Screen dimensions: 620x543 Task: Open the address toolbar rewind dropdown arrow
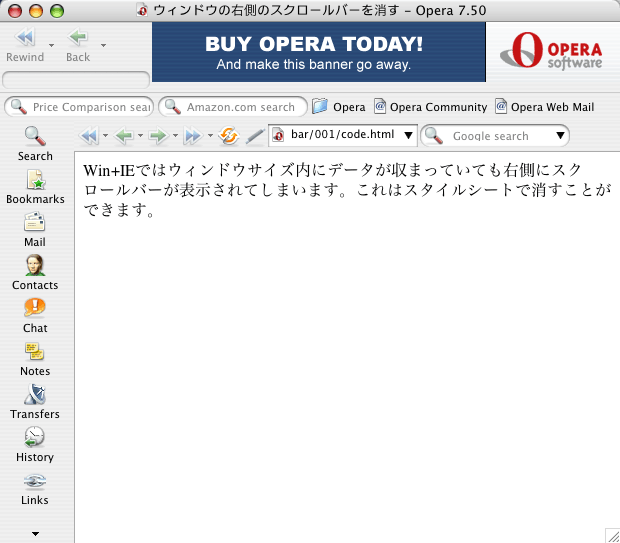coord(105,136)
